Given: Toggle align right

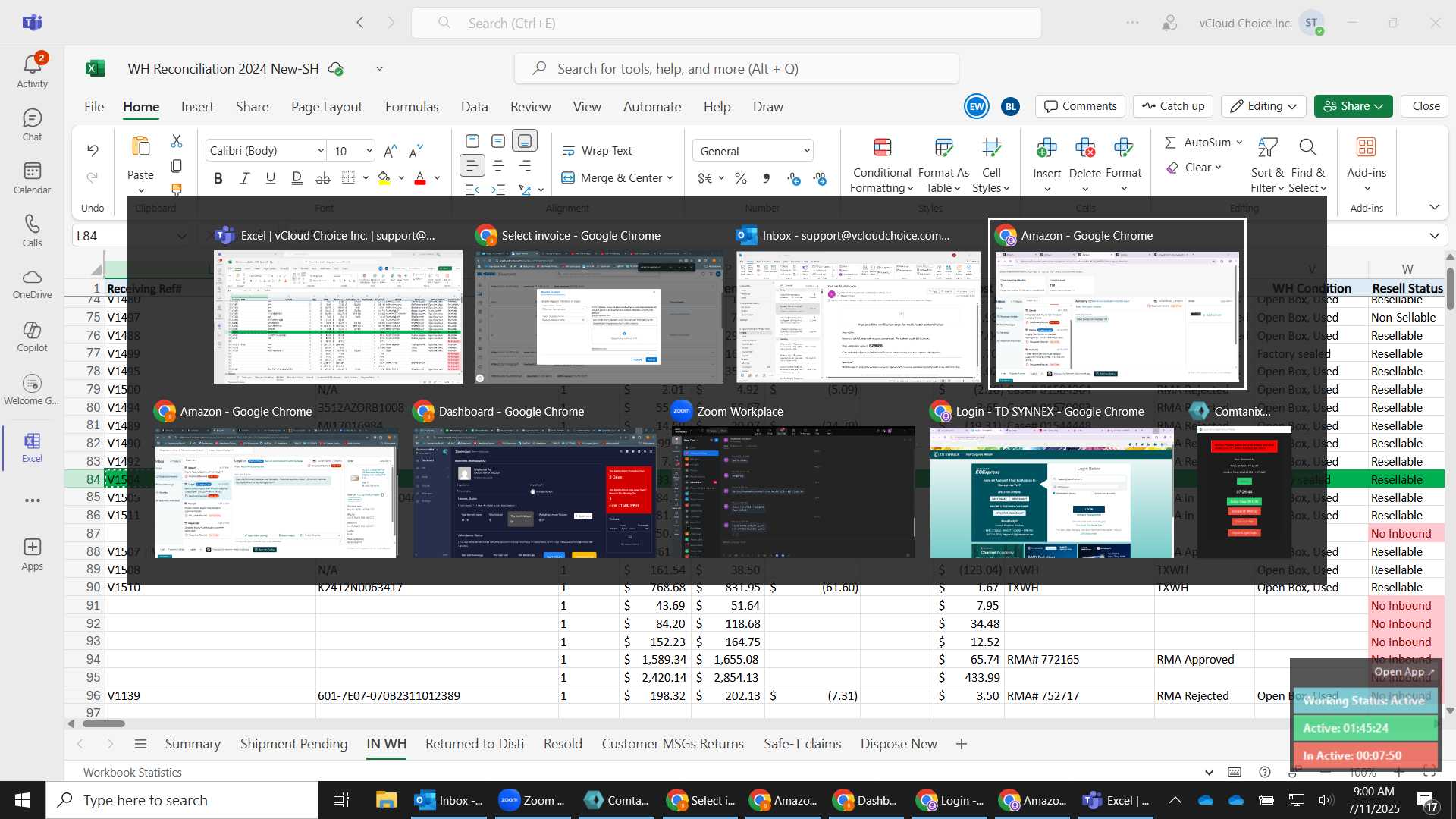Looking at the screenshot, I should point(525,165).
